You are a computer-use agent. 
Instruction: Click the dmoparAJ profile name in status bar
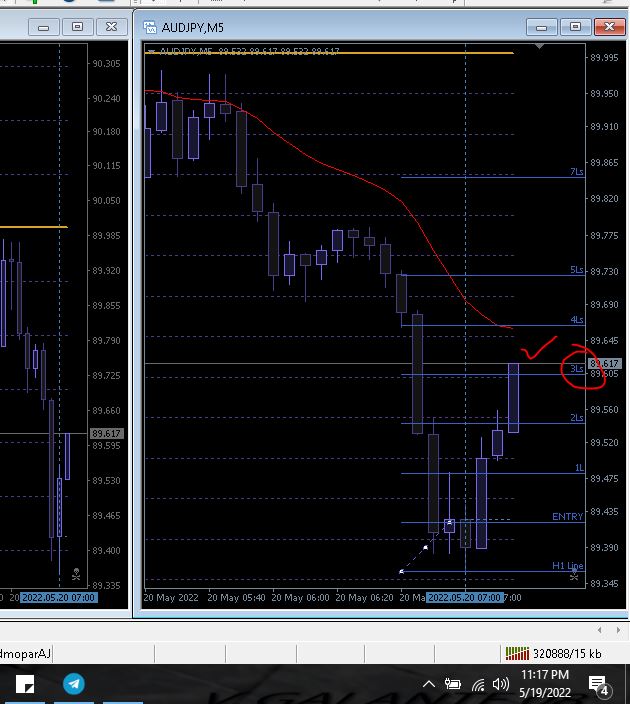tap(25, 654)
